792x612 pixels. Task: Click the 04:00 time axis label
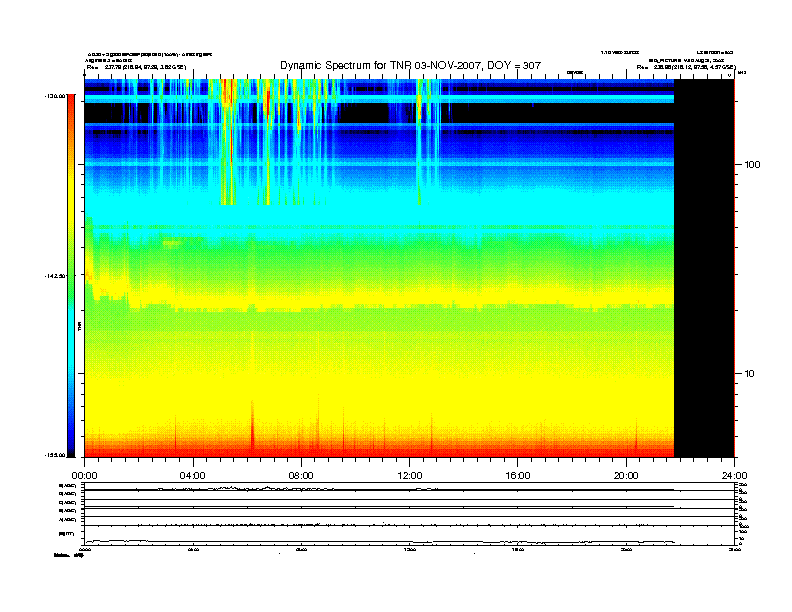pos(193,476)
